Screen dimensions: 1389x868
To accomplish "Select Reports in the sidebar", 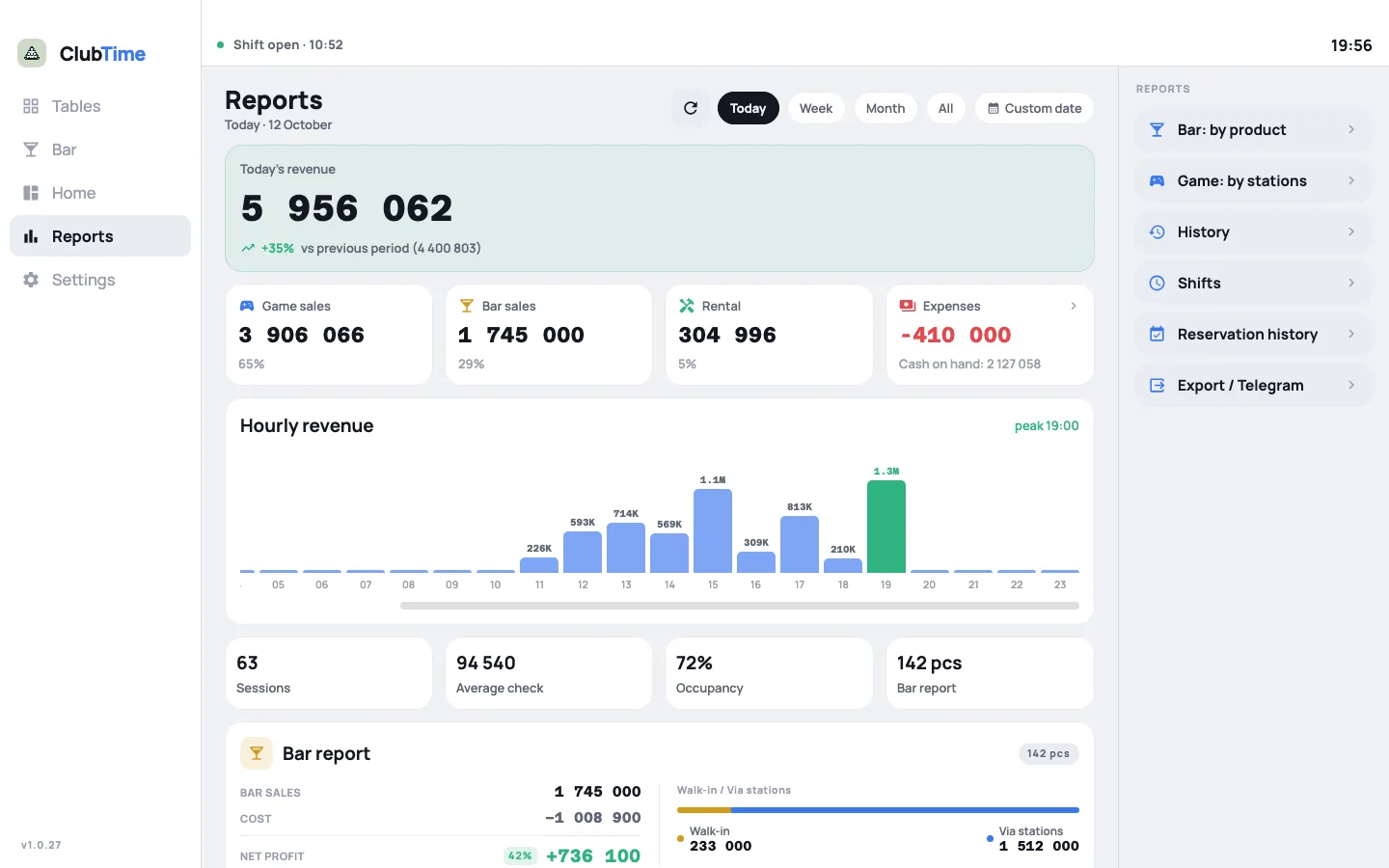I will tap(100, 236).
